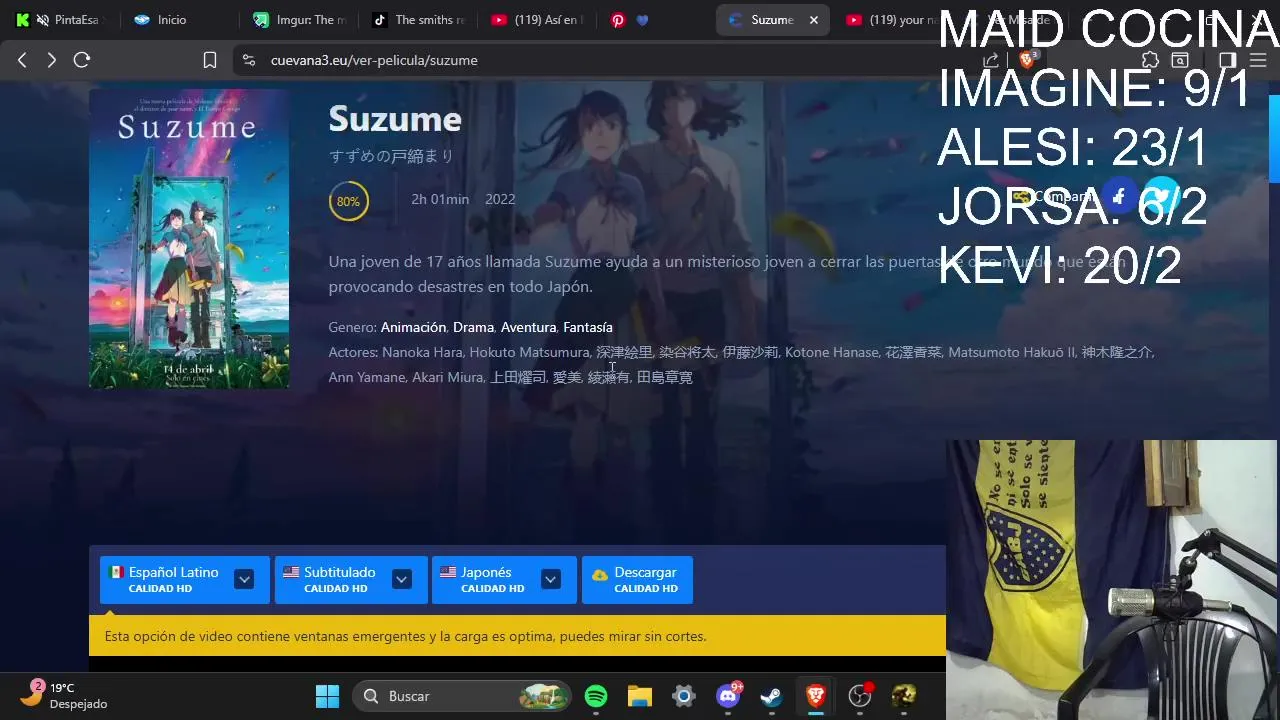Open site settings icon in address bar
This screenshot has width=1280, height=720.
click(249, 60)
